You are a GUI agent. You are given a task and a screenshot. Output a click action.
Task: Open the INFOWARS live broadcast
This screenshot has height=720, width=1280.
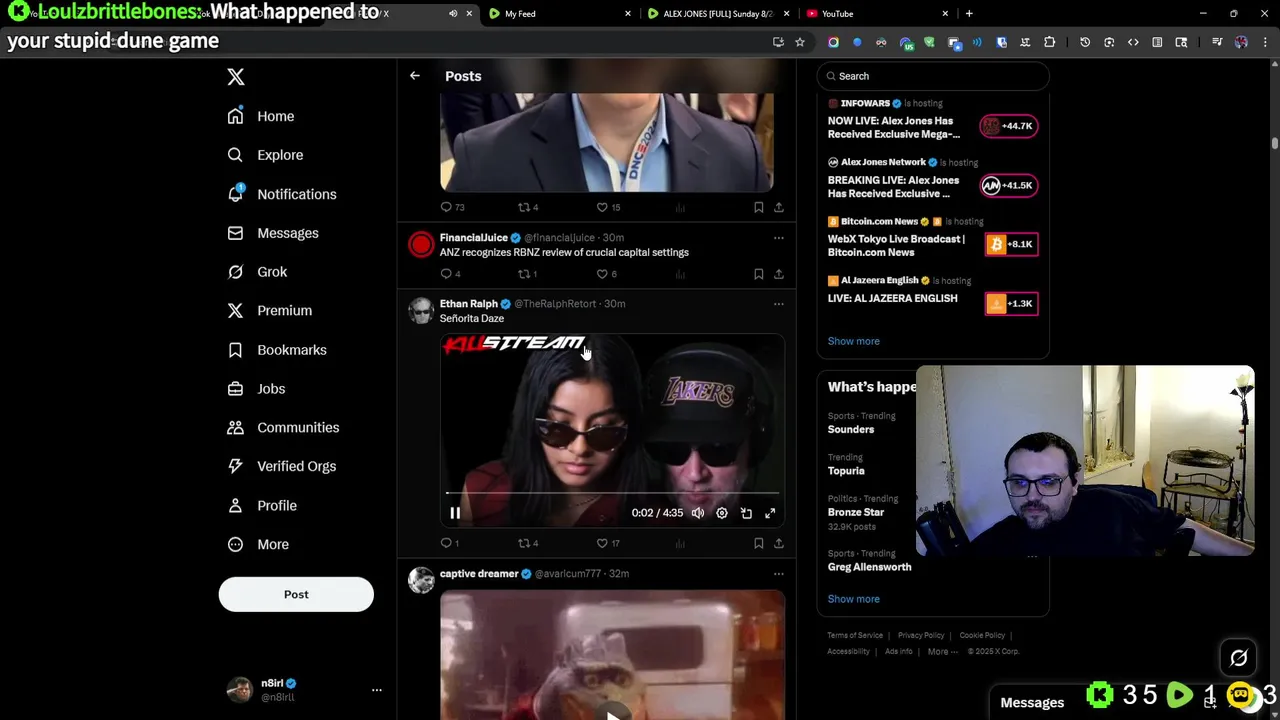click(x=932, y=121)
